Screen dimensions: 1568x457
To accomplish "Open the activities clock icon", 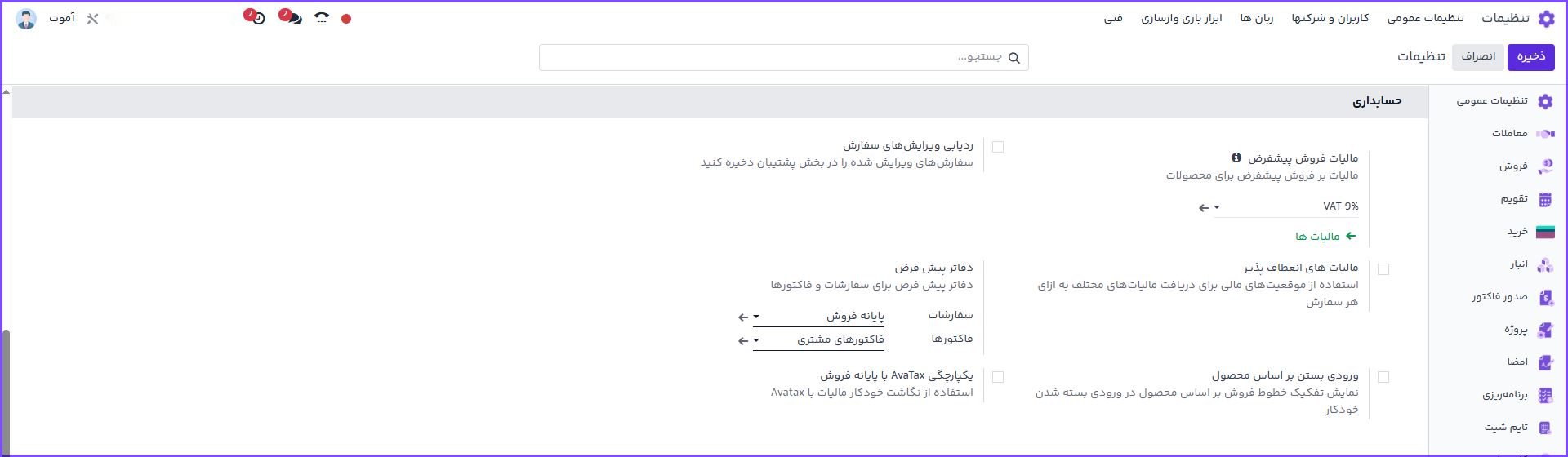I will pyautogui.click(x=258, y=18).
